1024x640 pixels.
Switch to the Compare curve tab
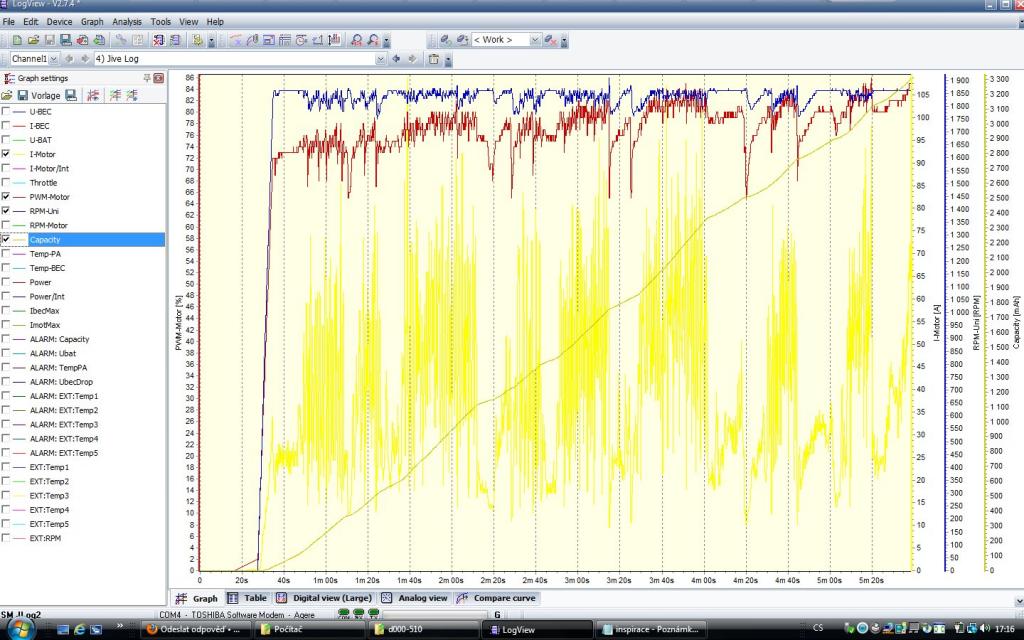click(x=496, y=598)
